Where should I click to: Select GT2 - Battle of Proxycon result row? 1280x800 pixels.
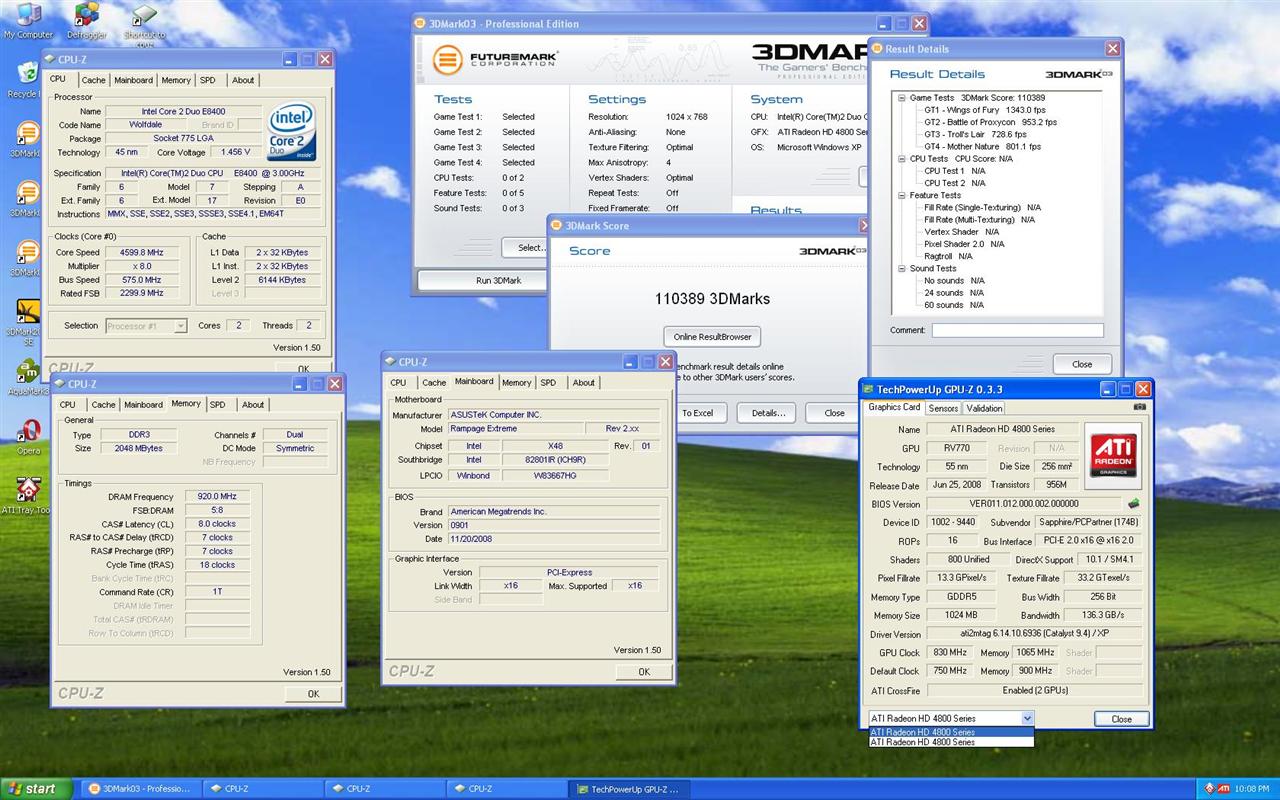[x=990, y=122]
